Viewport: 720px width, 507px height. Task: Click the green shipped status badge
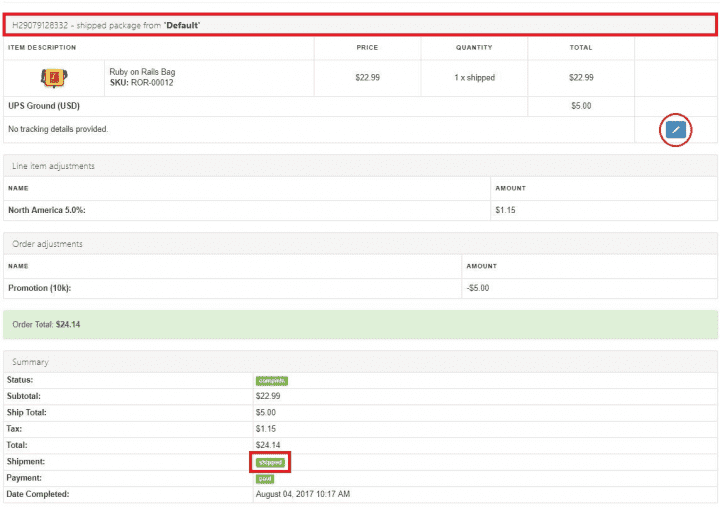click(x=270, y=462)
